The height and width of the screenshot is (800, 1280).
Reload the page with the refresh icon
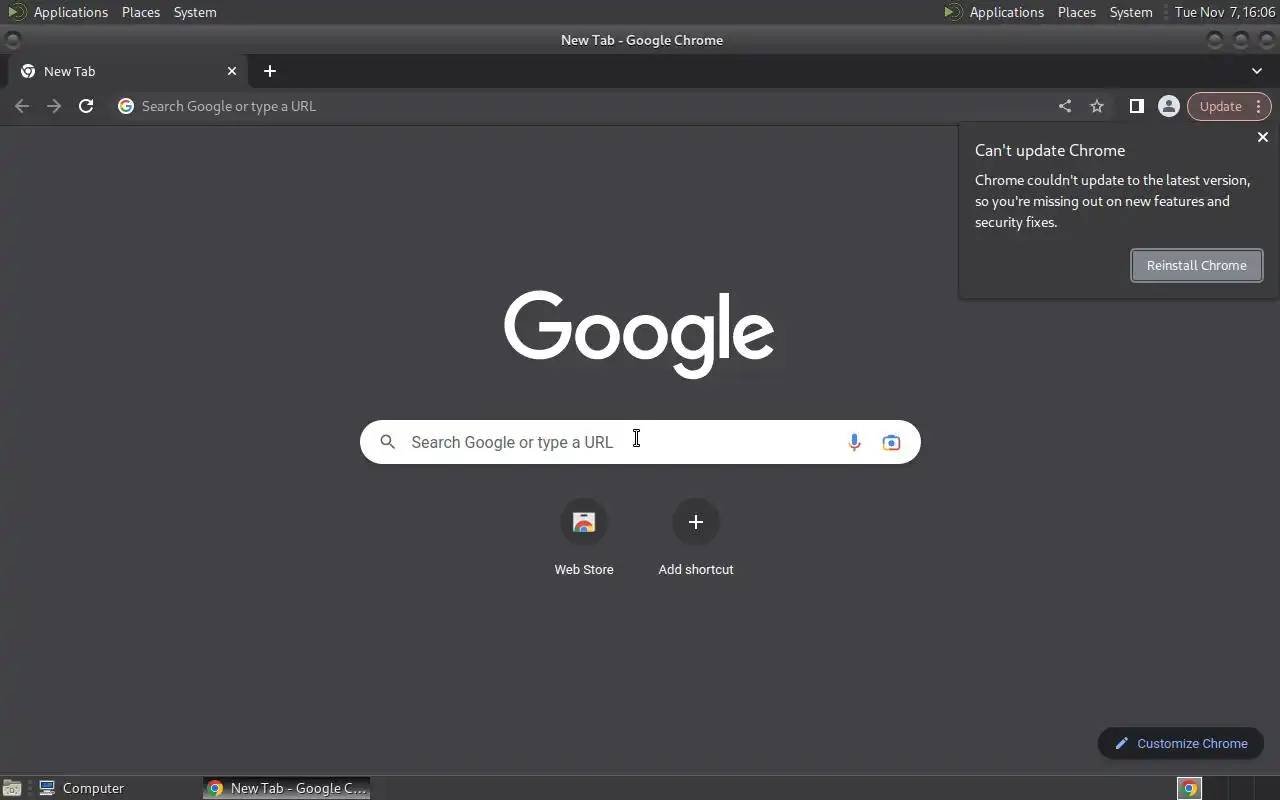pos(86,106)
